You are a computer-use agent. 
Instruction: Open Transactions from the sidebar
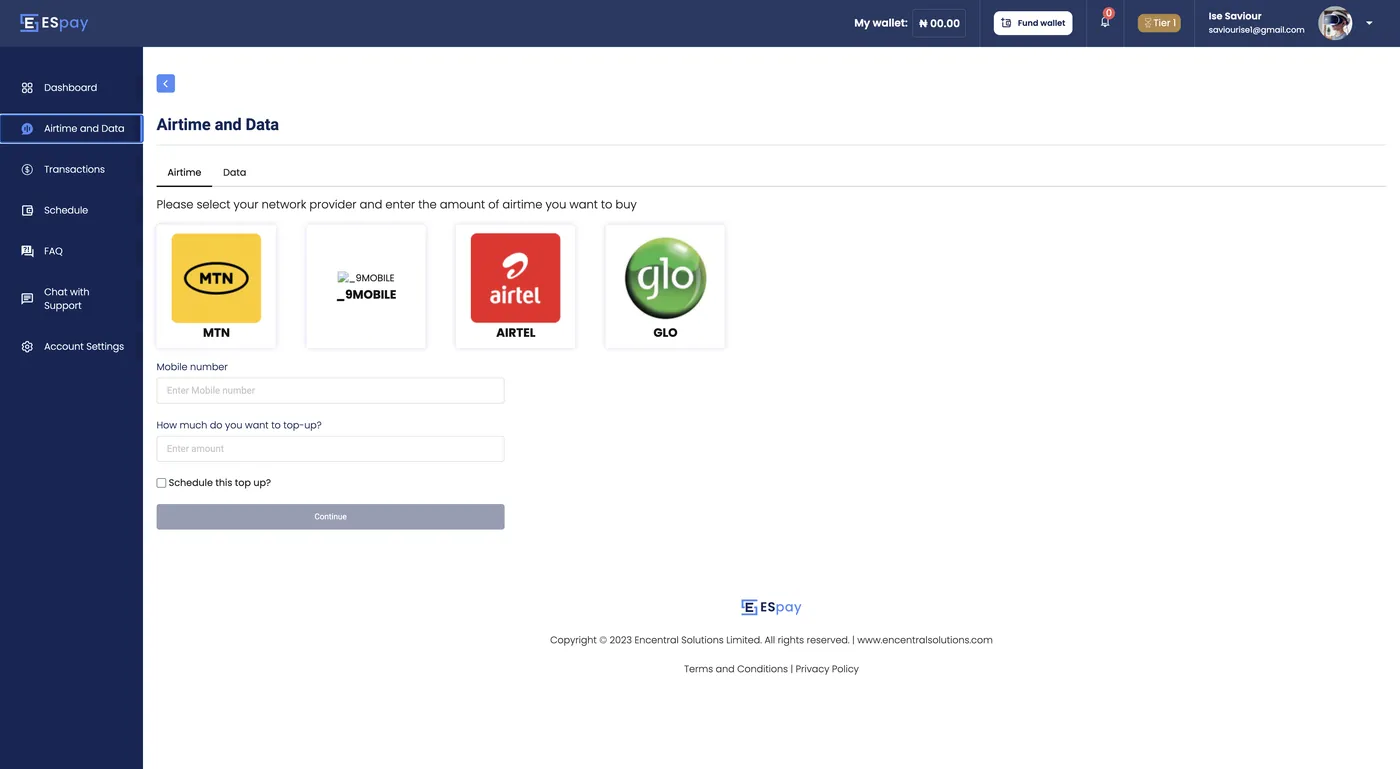point(72,169)
